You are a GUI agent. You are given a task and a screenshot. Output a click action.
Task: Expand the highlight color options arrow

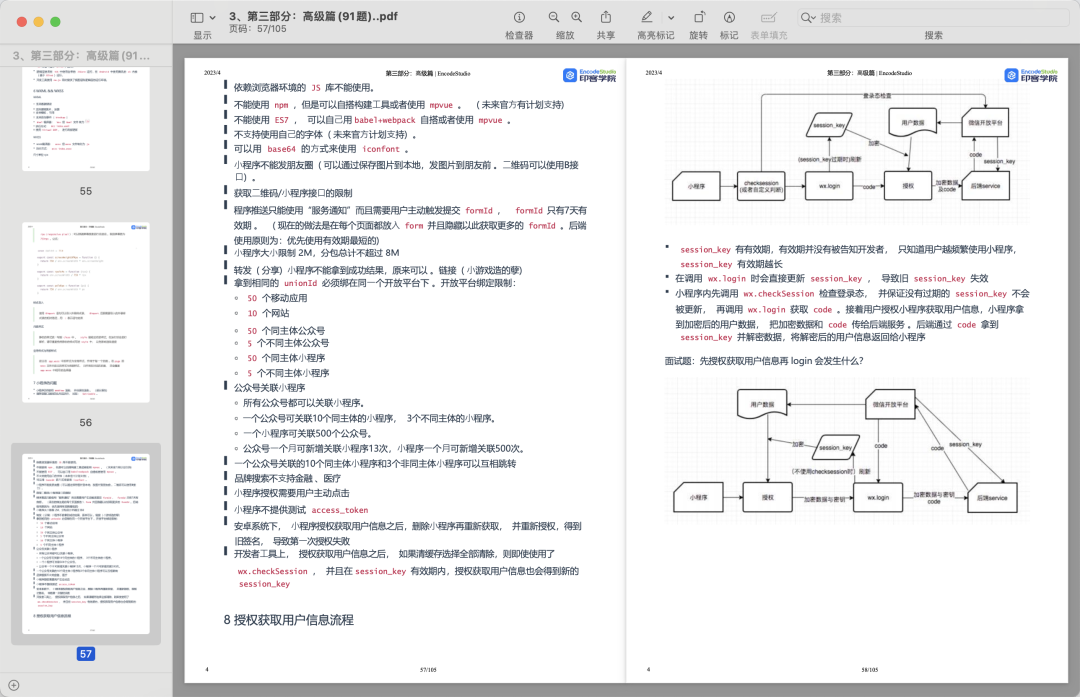(x=671, y=18)
